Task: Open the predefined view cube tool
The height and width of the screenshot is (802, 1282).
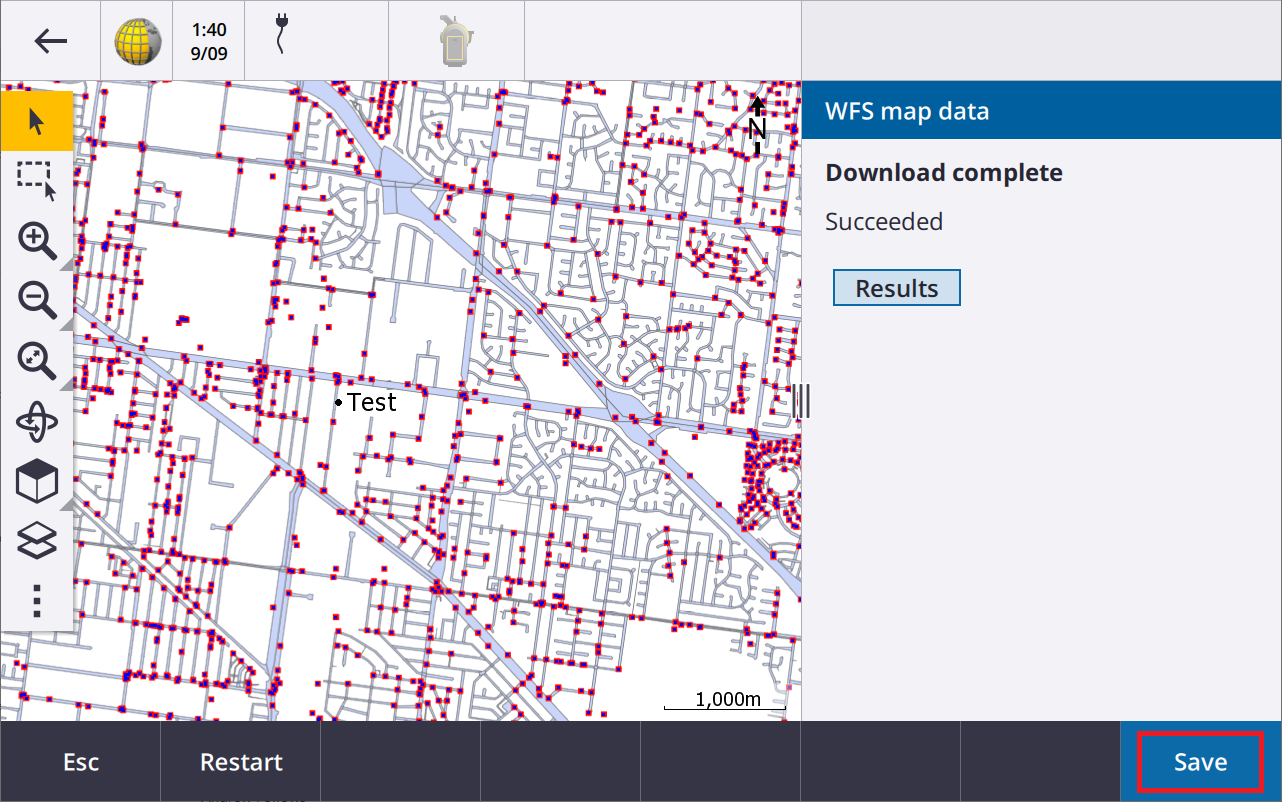Action: (x=37, y=482)
